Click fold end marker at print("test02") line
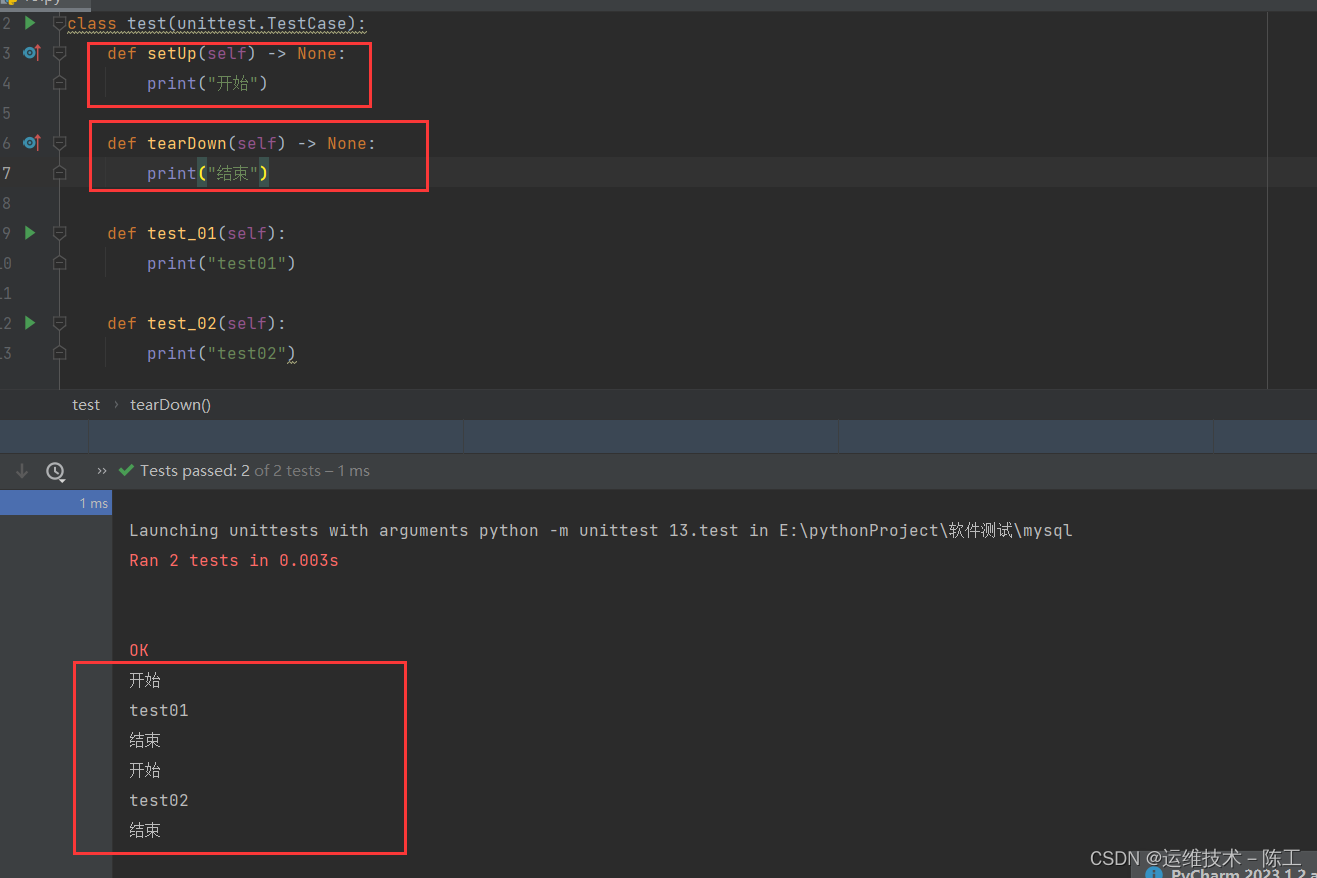 tap(59, 353)
